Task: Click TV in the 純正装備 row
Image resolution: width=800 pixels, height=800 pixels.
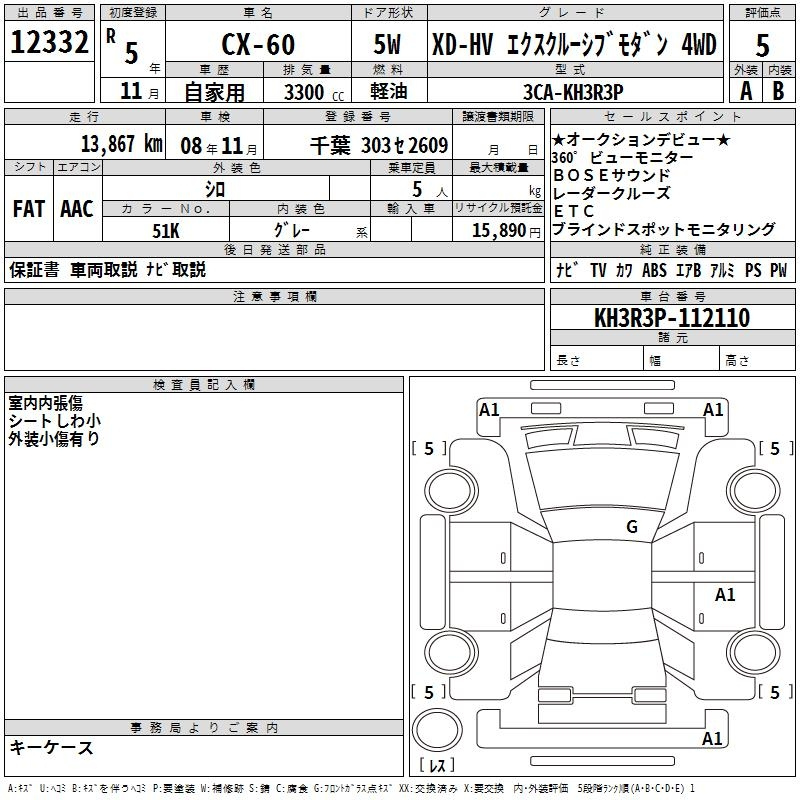Action: pyautogui.click(x=598, y=270)
